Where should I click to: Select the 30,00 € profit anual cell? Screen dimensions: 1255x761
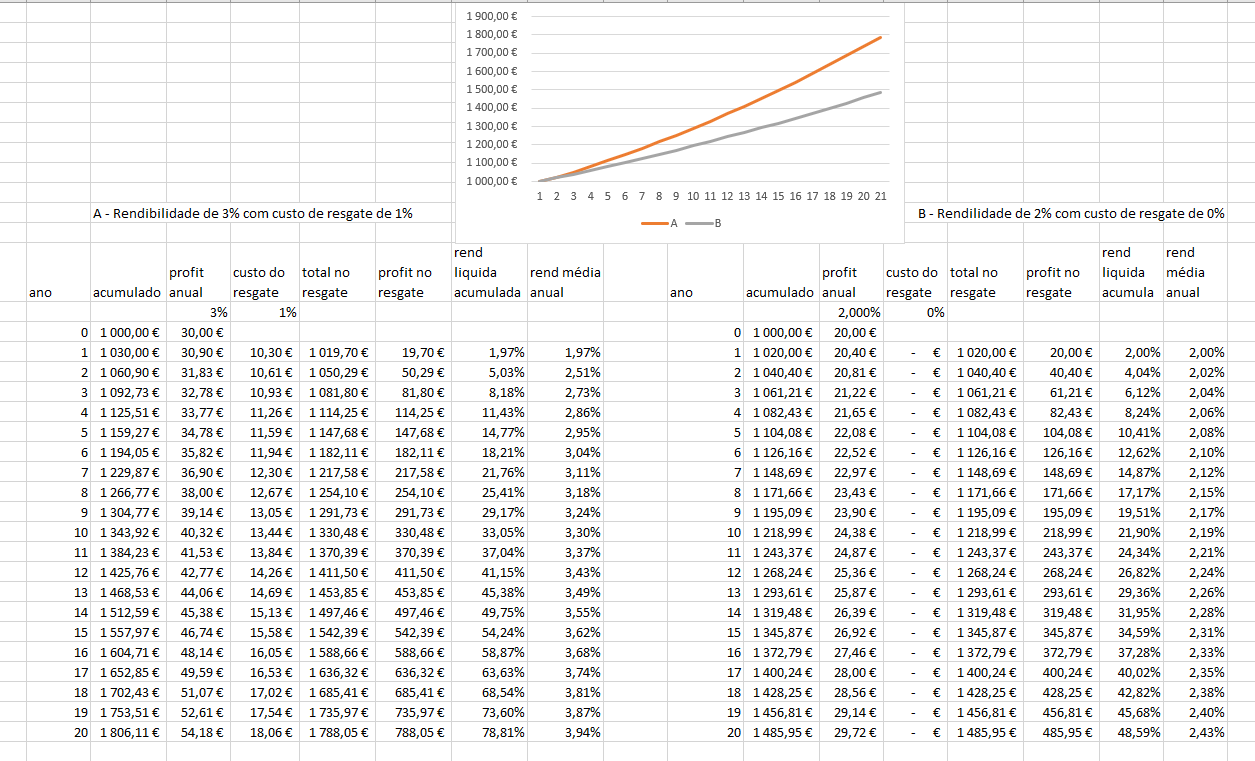pyautogui.click(x=198, y=333)
